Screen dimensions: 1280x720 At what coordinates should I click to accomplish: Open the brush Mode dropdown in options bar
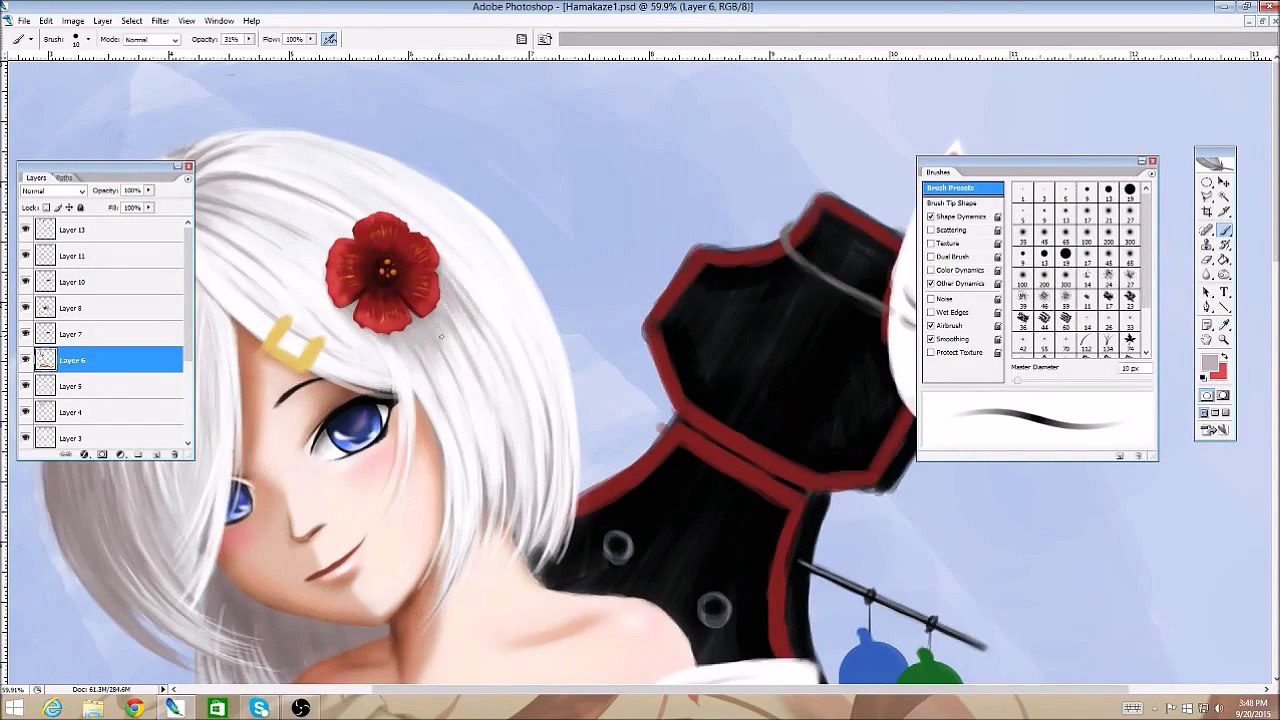point(152,39)
